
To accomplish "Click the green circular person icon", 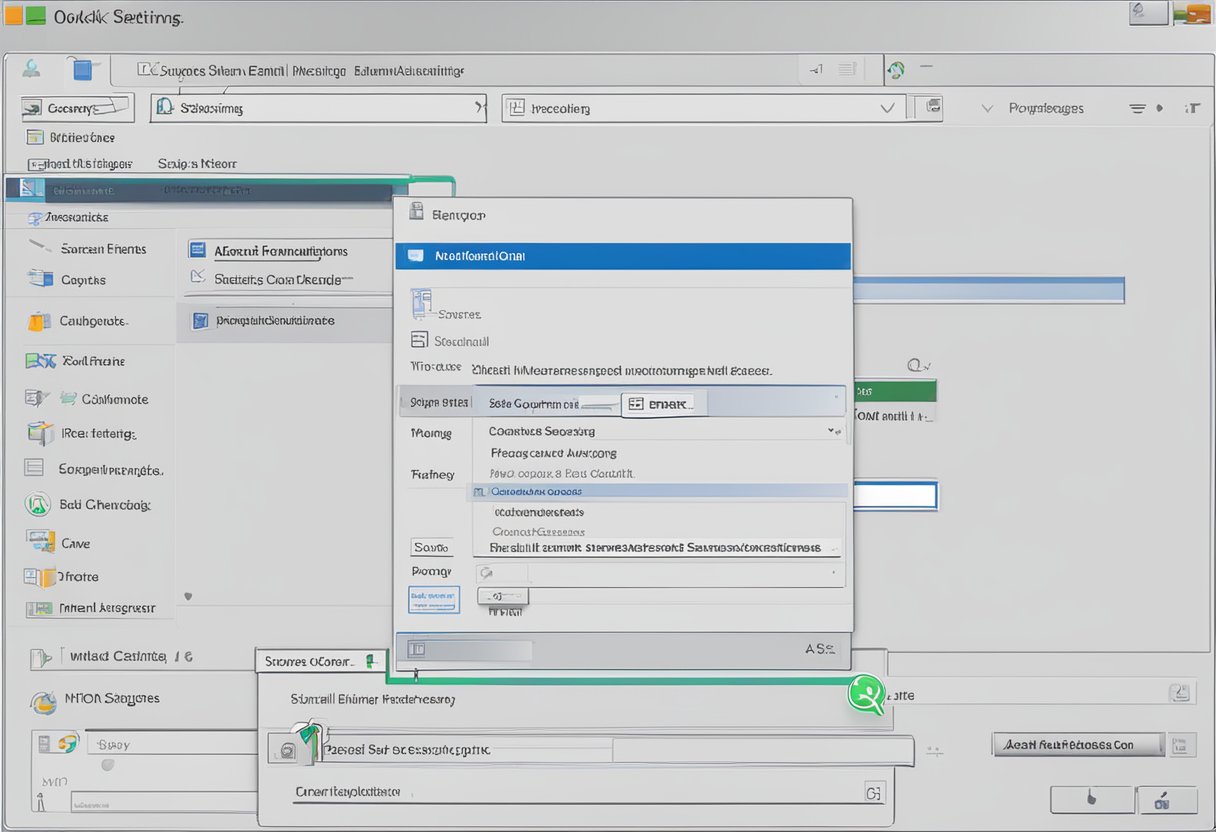I will 866,694.
